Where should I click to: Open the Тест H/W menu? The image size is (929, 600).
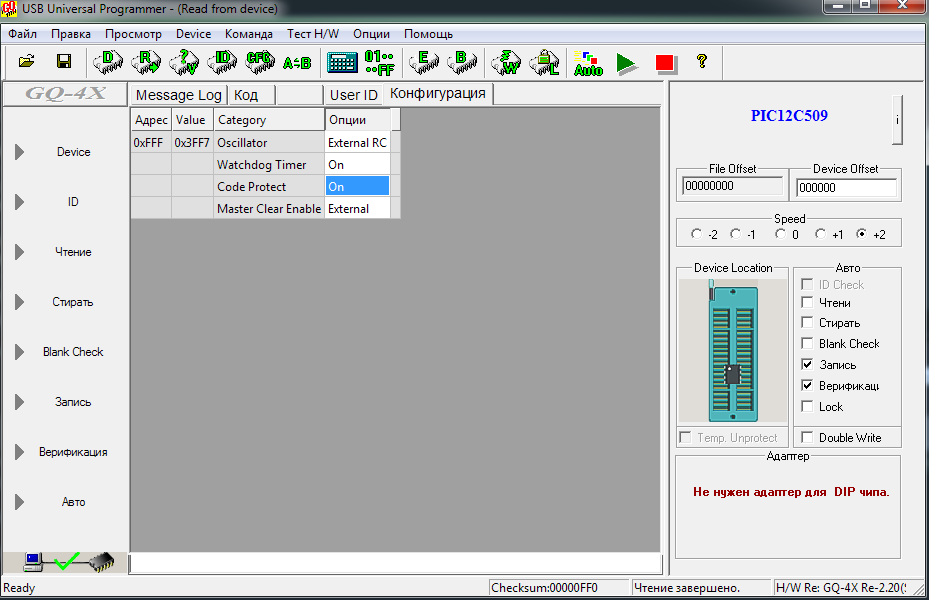coord(313,34)
